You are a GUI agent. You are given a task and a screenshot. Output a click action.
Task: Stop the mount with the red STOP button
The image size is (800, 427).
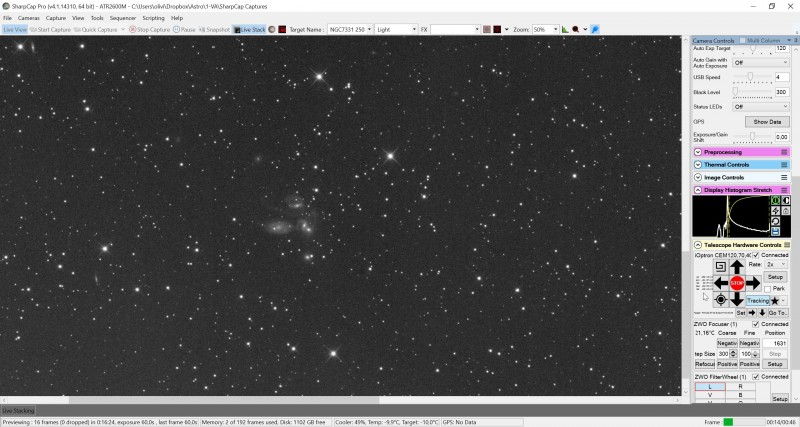click(x=737, y=283)
